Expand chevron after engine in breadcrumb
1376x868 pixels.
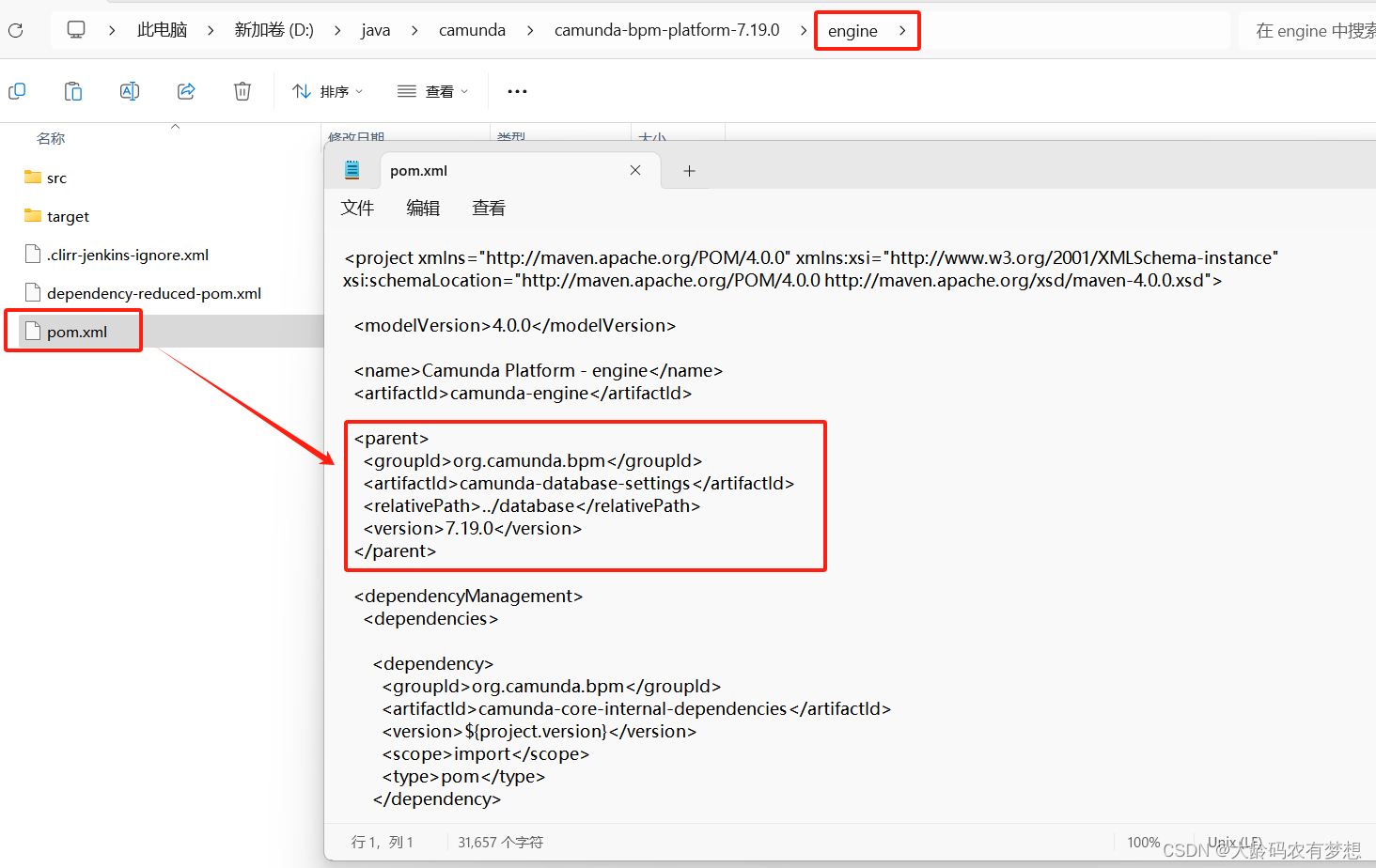point(902,30)
